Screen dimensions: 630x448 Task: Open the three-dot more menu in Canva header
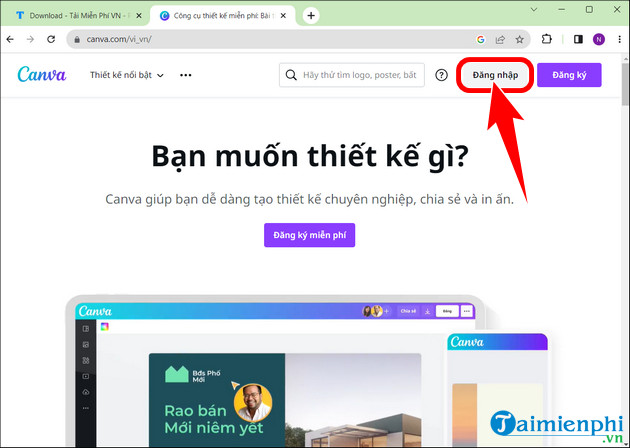[186, 75]
